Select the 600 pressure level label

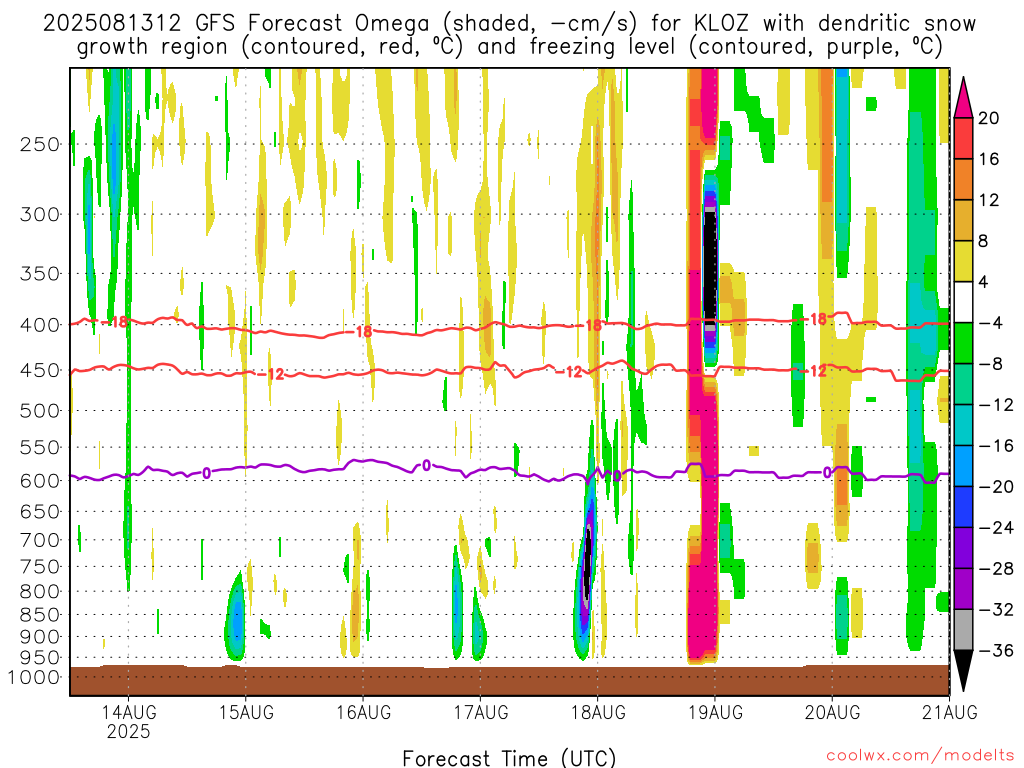click(40, 481)
